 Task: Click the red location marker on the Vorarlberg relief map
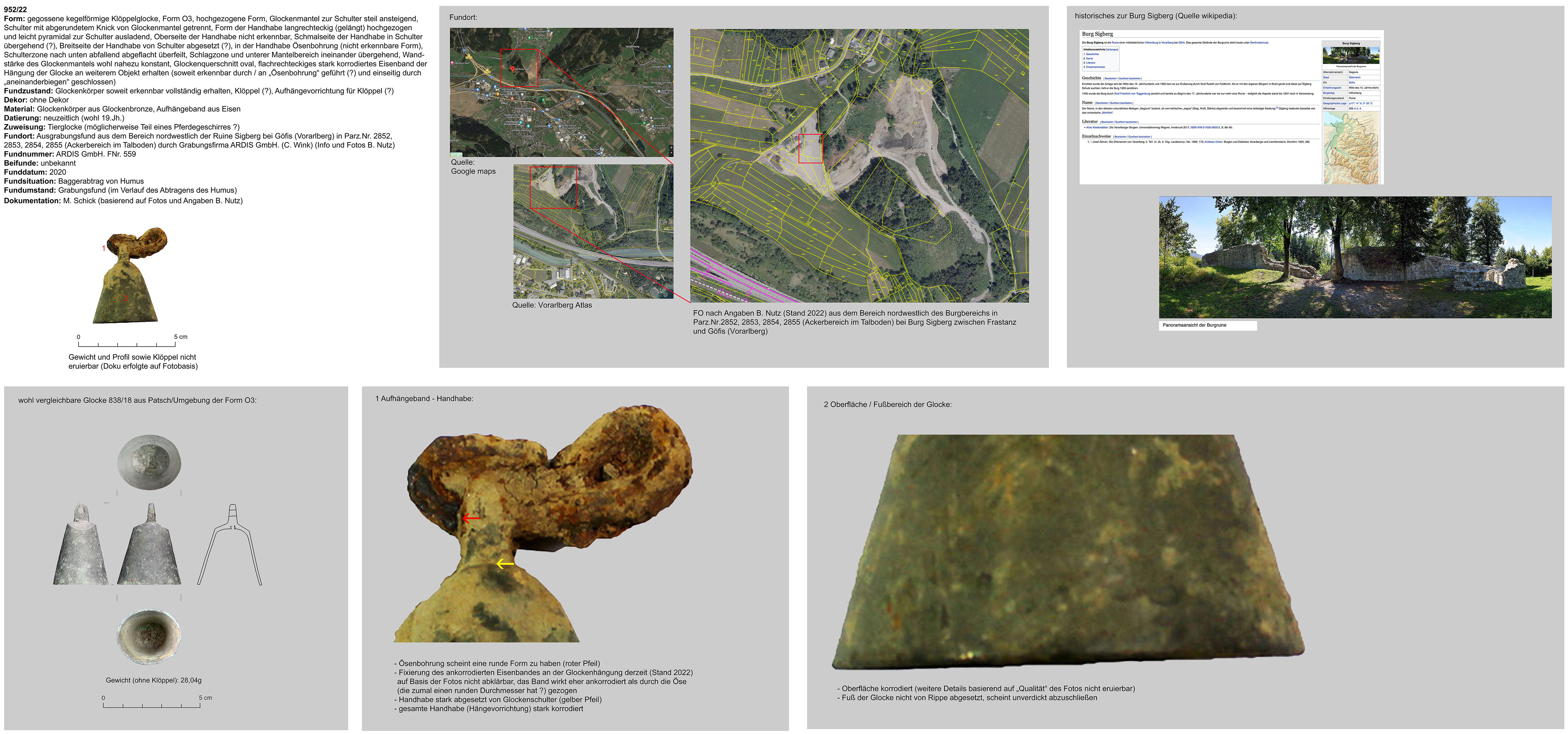coord(1336,148)
